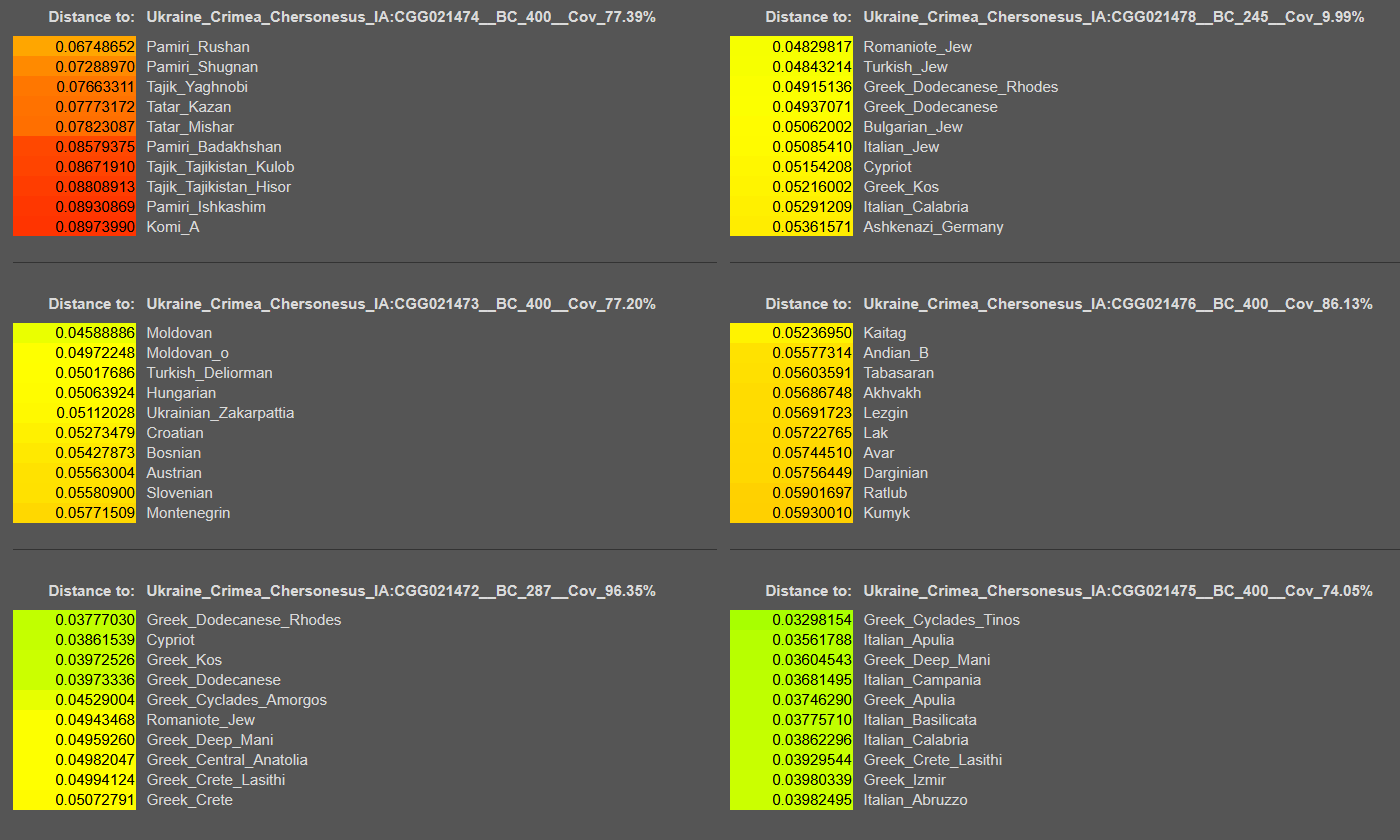1400x840 pixels.
Task: Select the Ashkenazi_Germany label
Action: click(934, 227)
